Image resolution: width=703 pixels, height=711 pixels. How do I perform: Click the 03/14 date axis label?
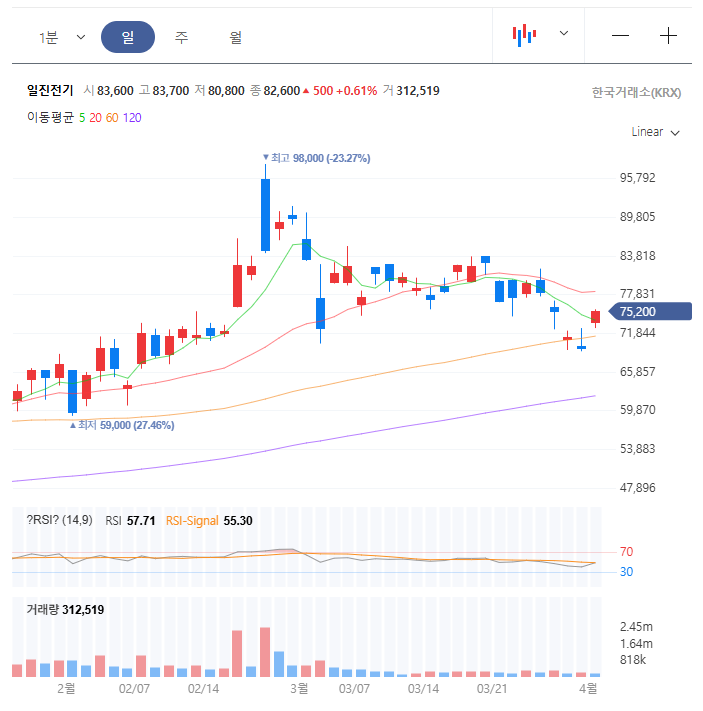point(423,689)
